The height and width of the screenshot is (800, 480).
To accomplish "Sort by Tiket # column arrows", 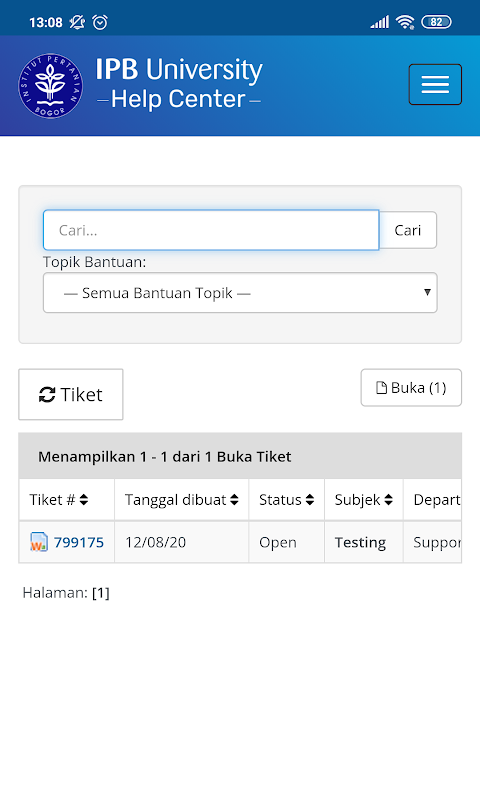I will click(84, 500).
